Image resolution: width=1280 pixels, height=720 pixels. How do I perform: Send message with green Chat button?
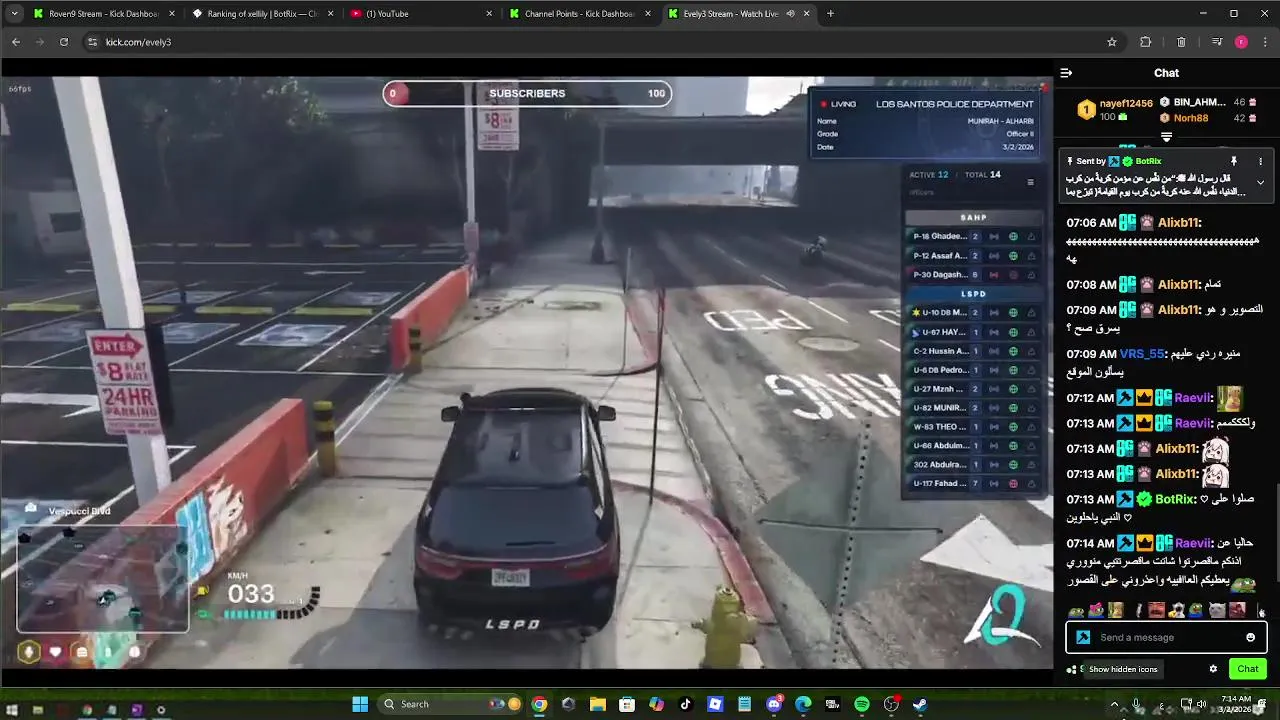tap(1247, 669)
